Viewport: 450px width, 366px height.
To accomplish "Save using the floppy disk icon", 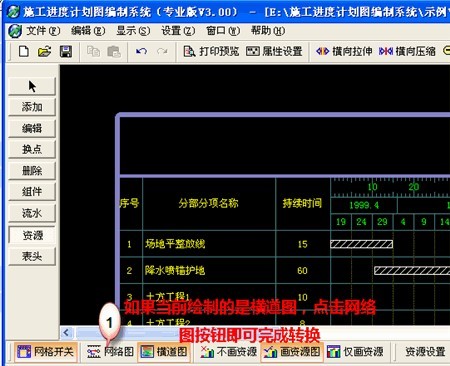I will click(66, 52).
